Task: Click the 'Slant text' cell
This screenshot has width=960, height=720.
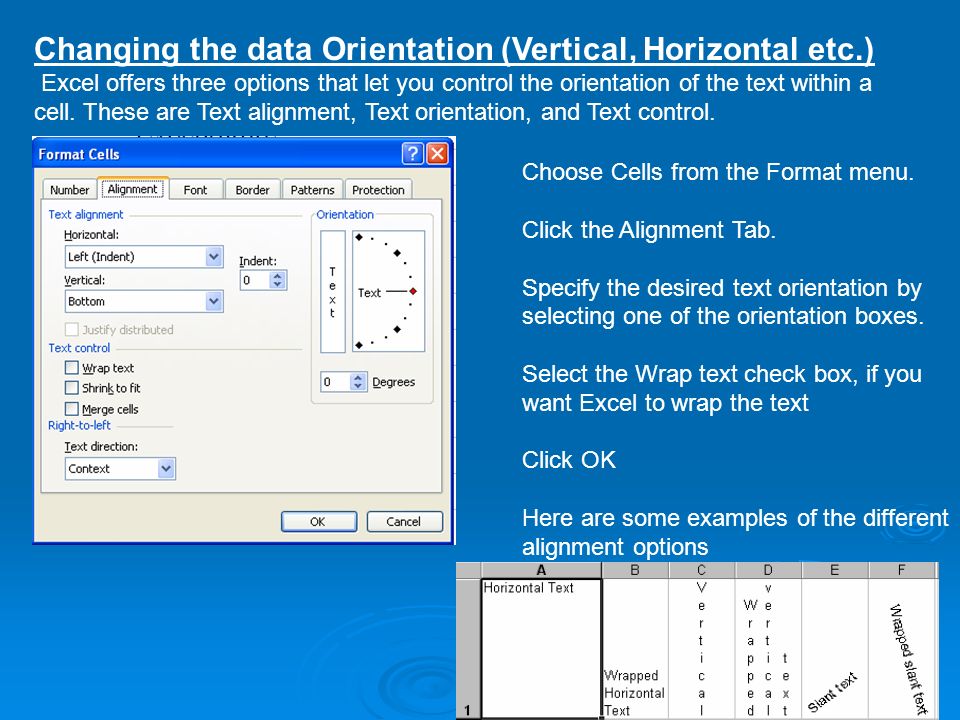Action: point(835,648)
